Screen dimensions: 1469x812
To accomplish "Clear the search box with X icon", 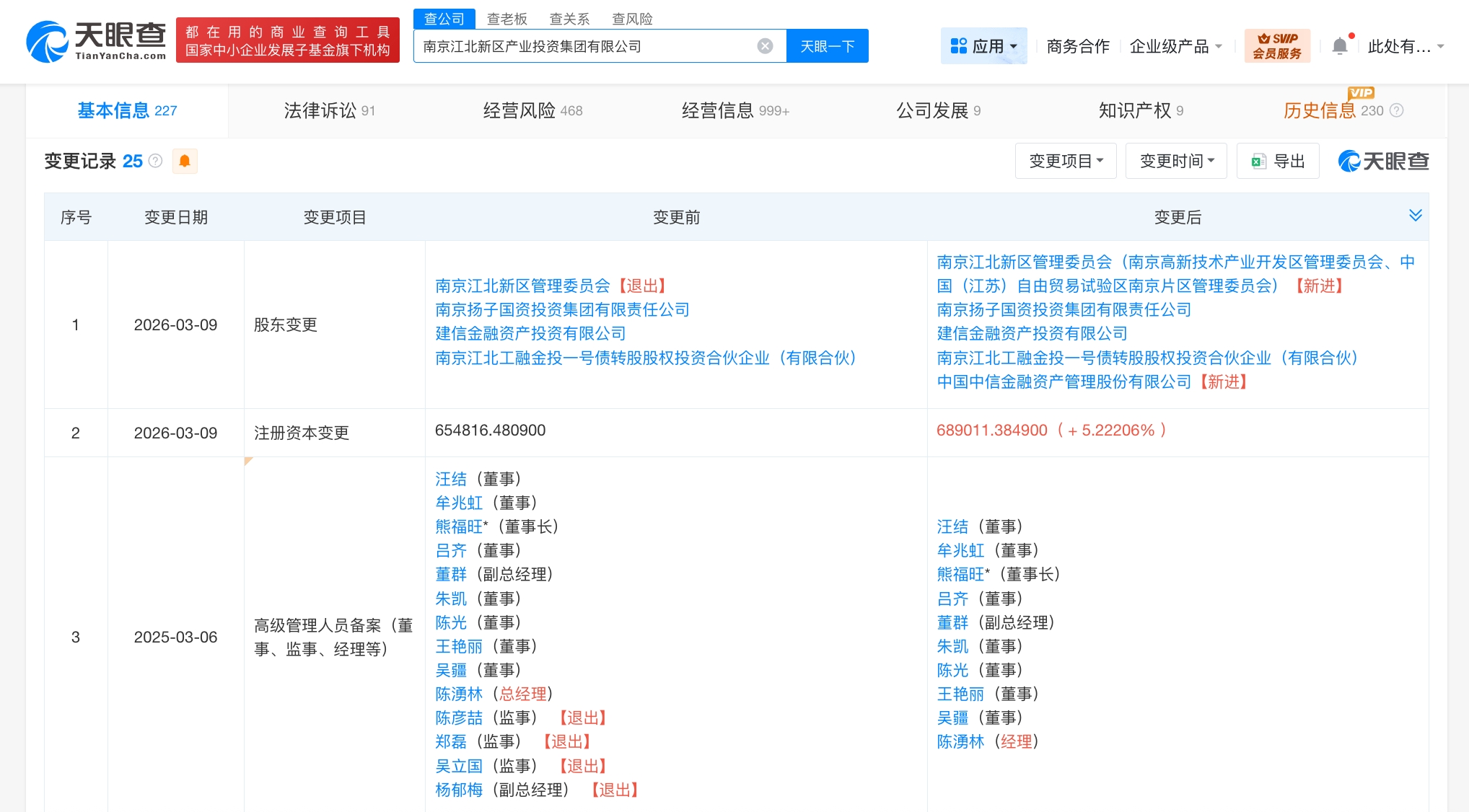I will (x=765, y=46).
